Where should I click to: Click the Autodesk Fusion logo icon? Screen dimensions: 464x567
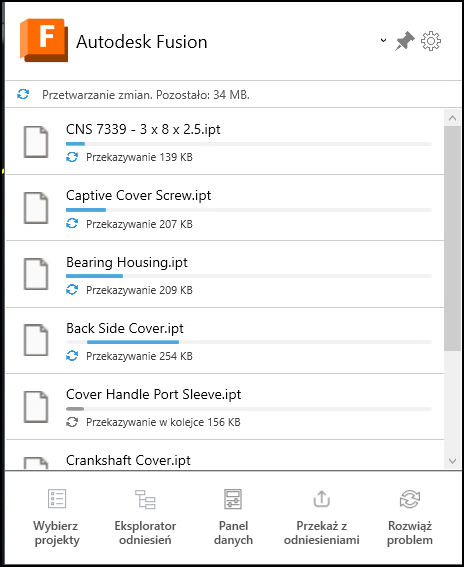pyautogui.click(x=44, y=40)
